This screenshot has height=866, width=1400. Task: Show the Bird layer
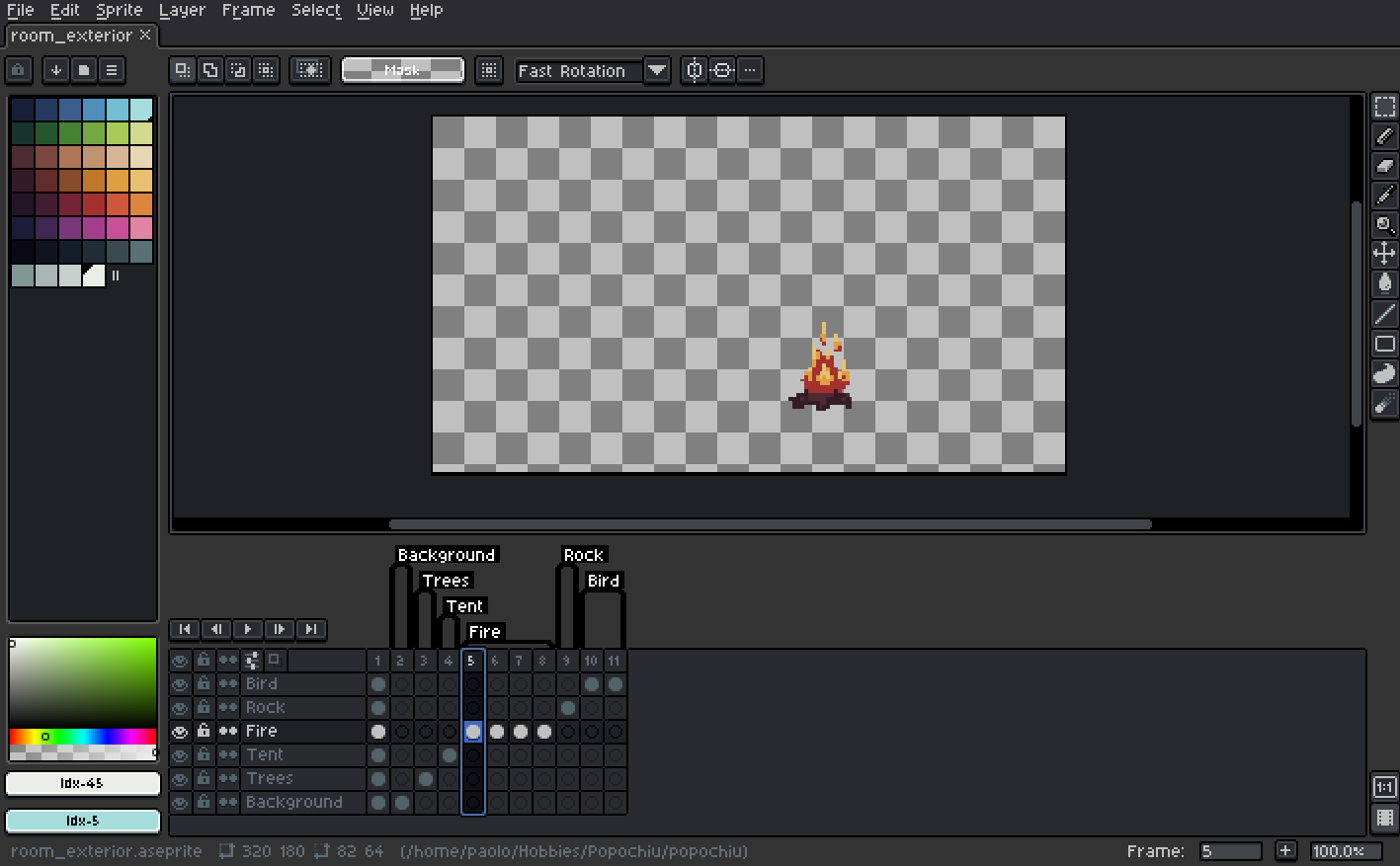click(180, 684)
